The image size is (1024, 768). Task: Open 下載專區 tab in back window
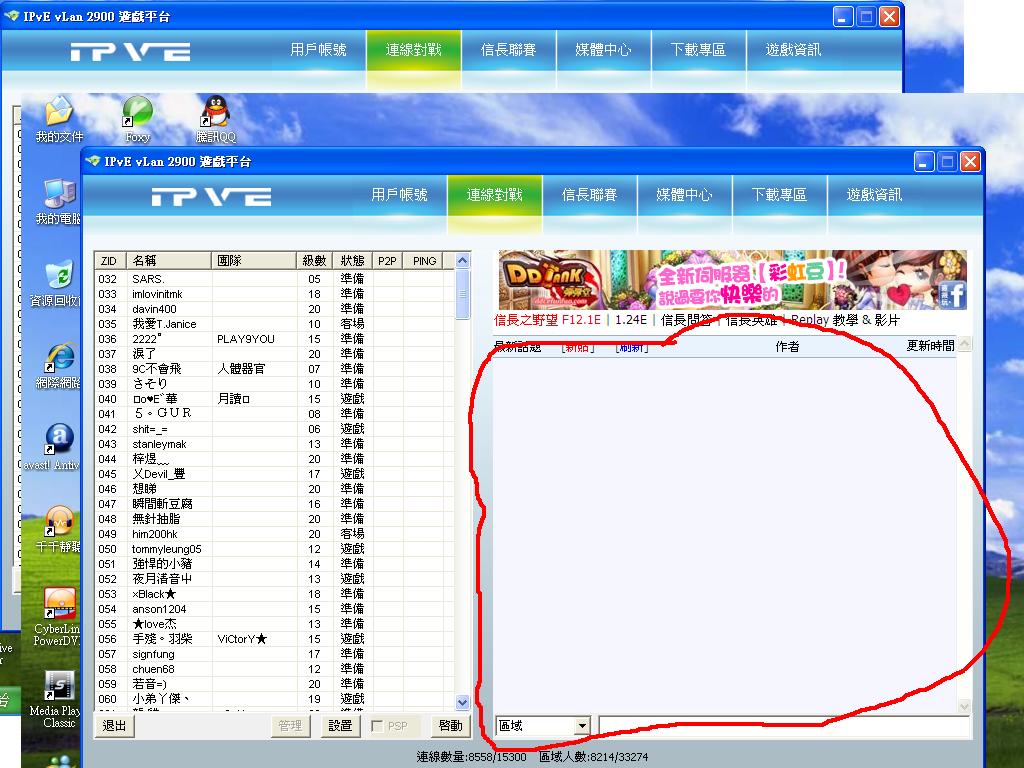698,50
